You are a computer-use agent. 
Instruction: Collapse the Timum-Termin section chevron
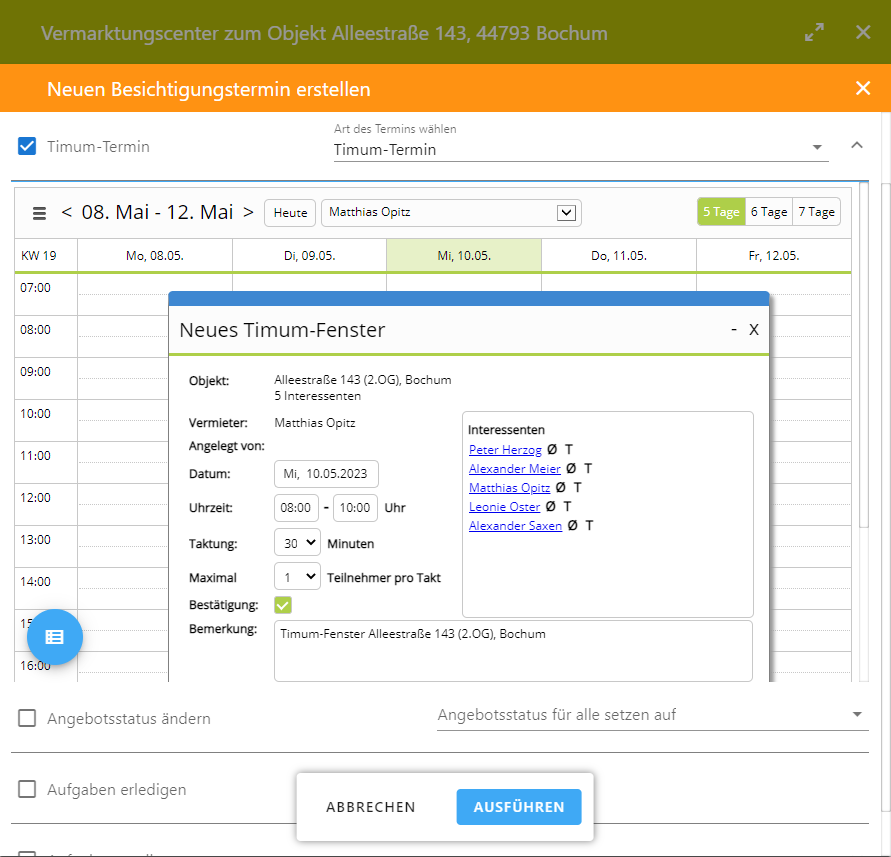(857, 145)
